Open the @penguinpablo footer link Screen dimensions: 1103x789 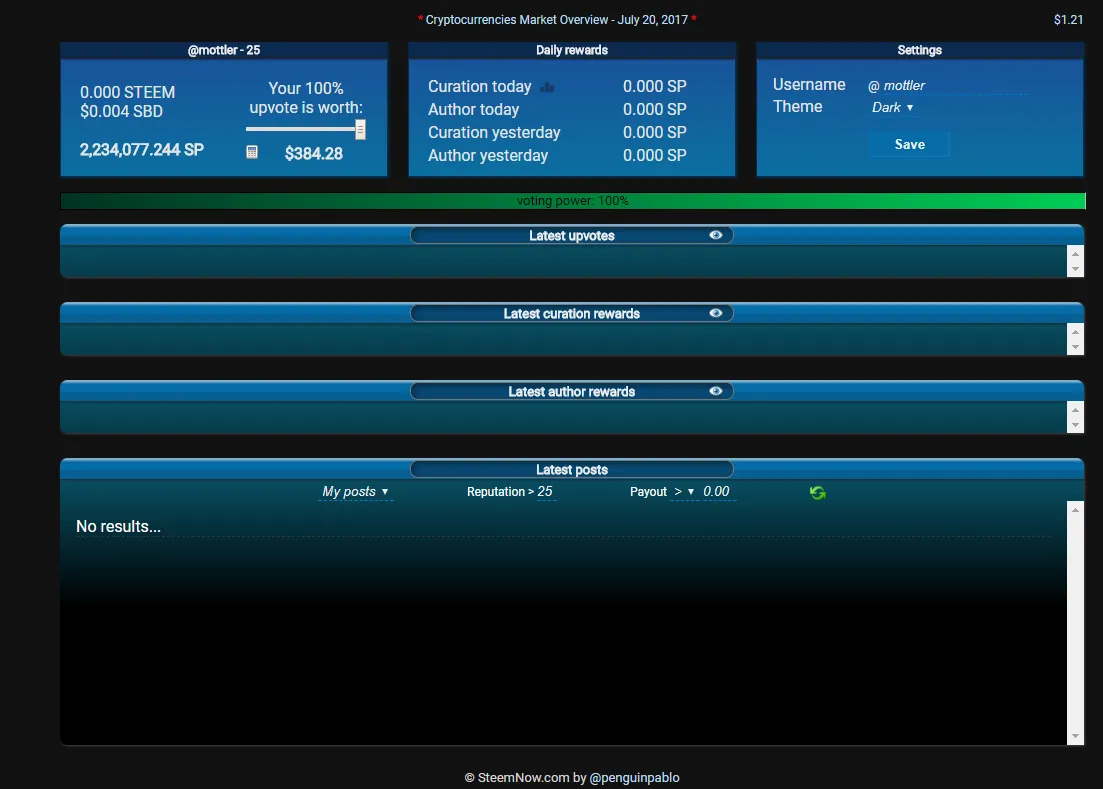(x=635, y=778)
